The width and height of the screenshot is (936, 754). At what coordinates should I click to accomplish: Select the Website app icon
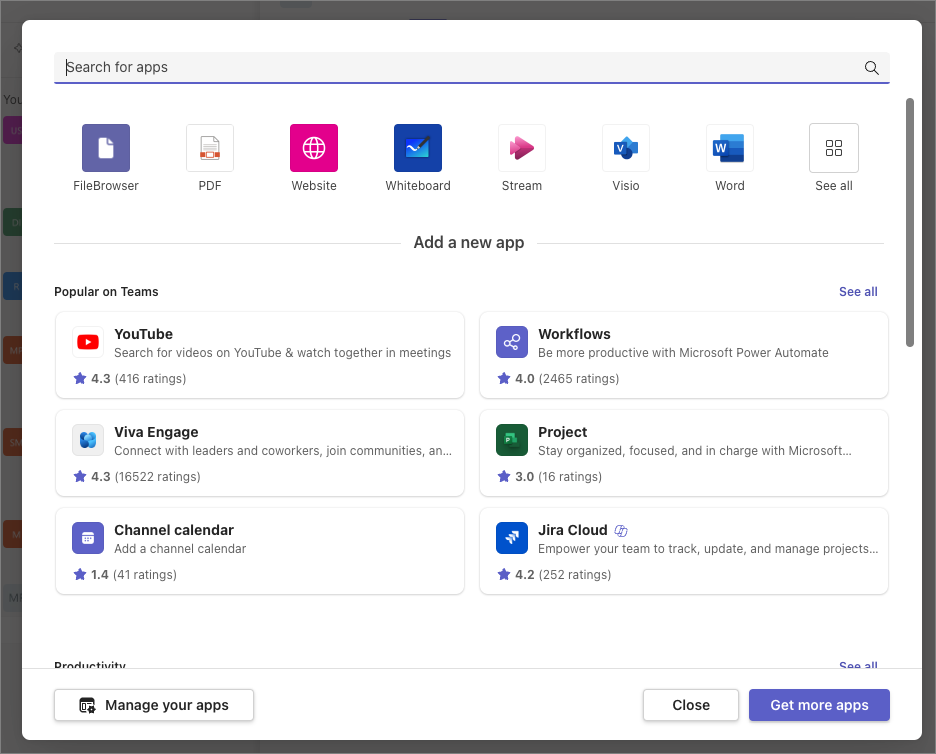(313, 147)
